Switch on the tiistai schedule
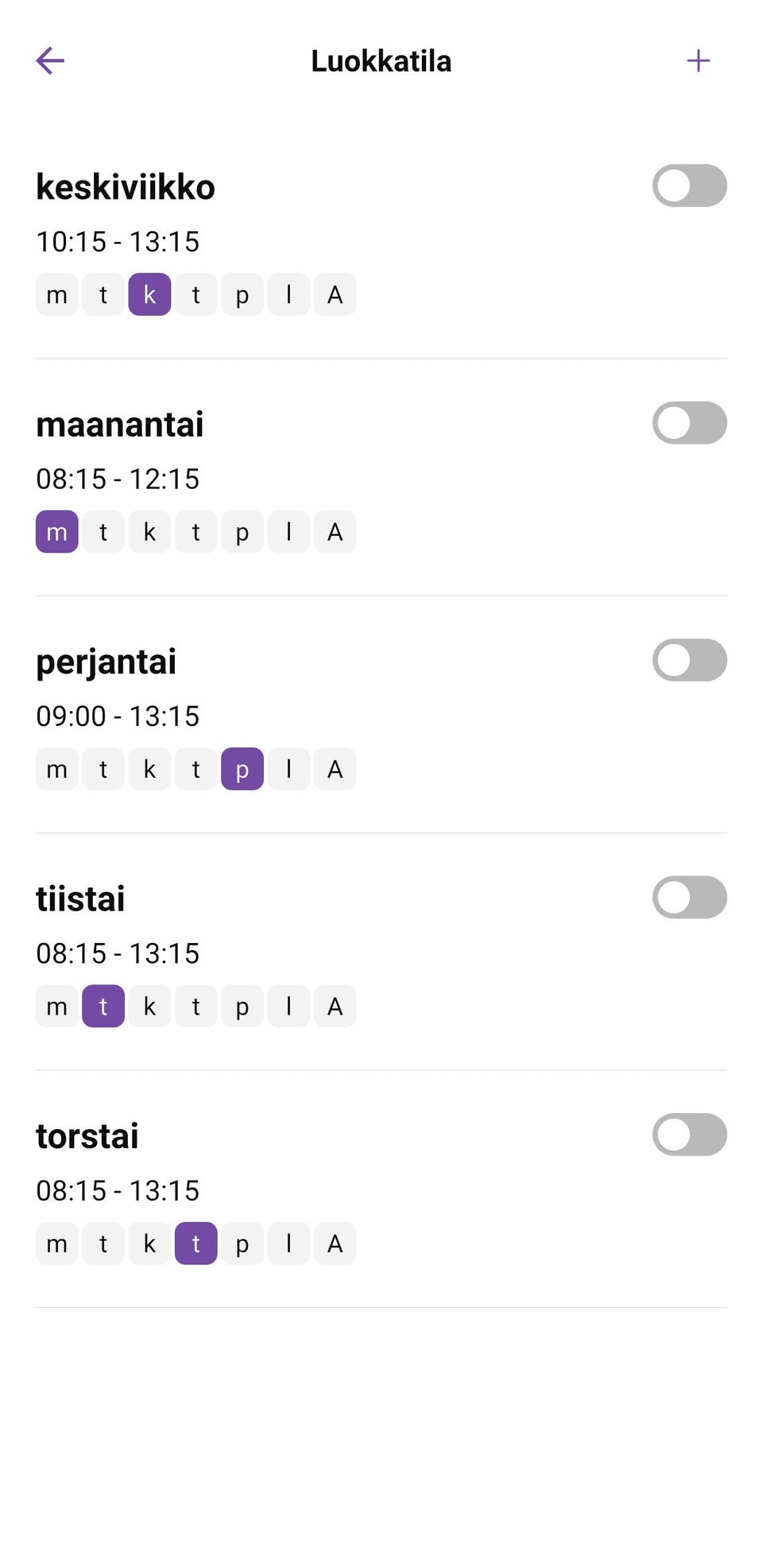Viewport: 763px width, 1568px height. point(689,898)
